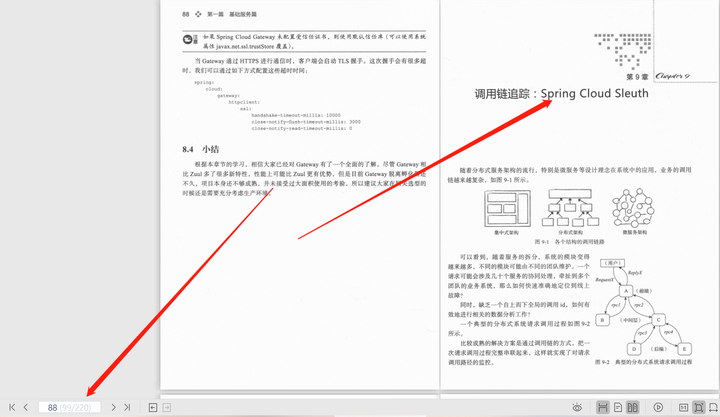Enable continuous scrolling layout
The width and height of the screenshot is (720, 417).
pyautogui.click(x=602, y=407)
